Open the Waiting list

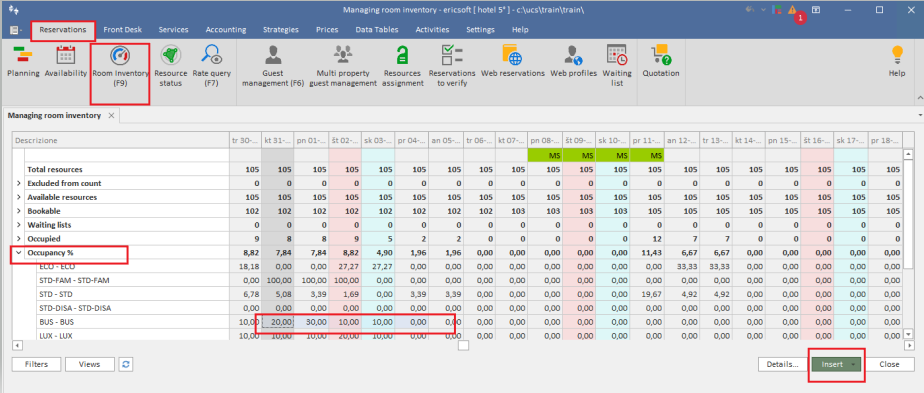click(617, 67)
